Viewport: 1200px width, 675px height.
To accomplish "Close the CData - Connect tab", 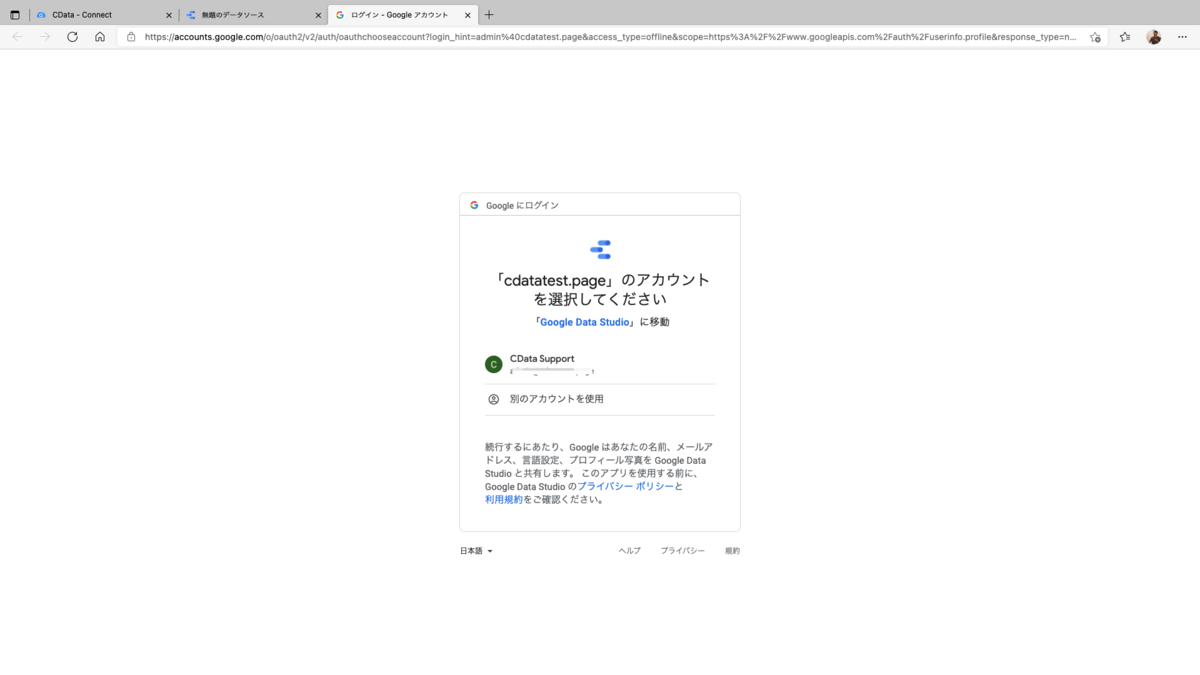I will [168, 15].
